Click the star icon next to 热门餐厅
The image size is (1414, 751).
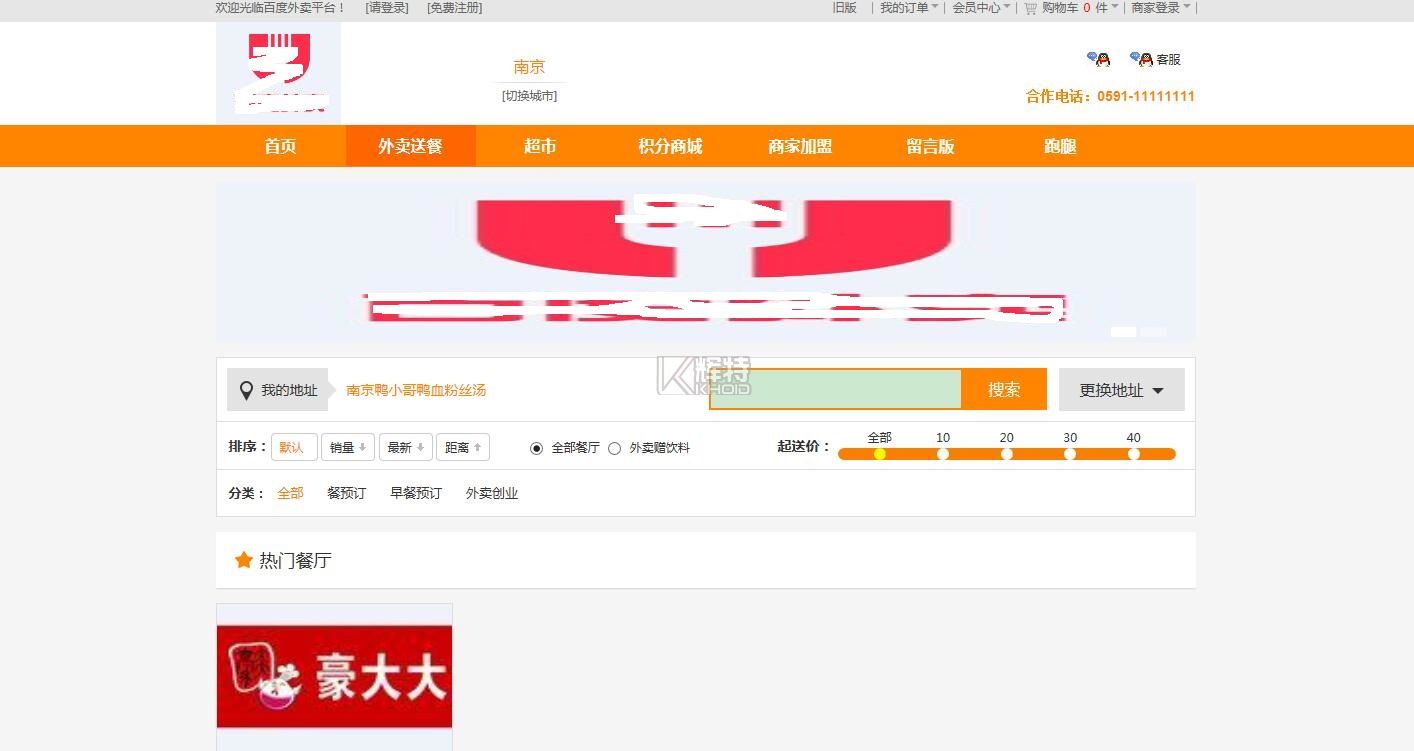click(243, 560)
